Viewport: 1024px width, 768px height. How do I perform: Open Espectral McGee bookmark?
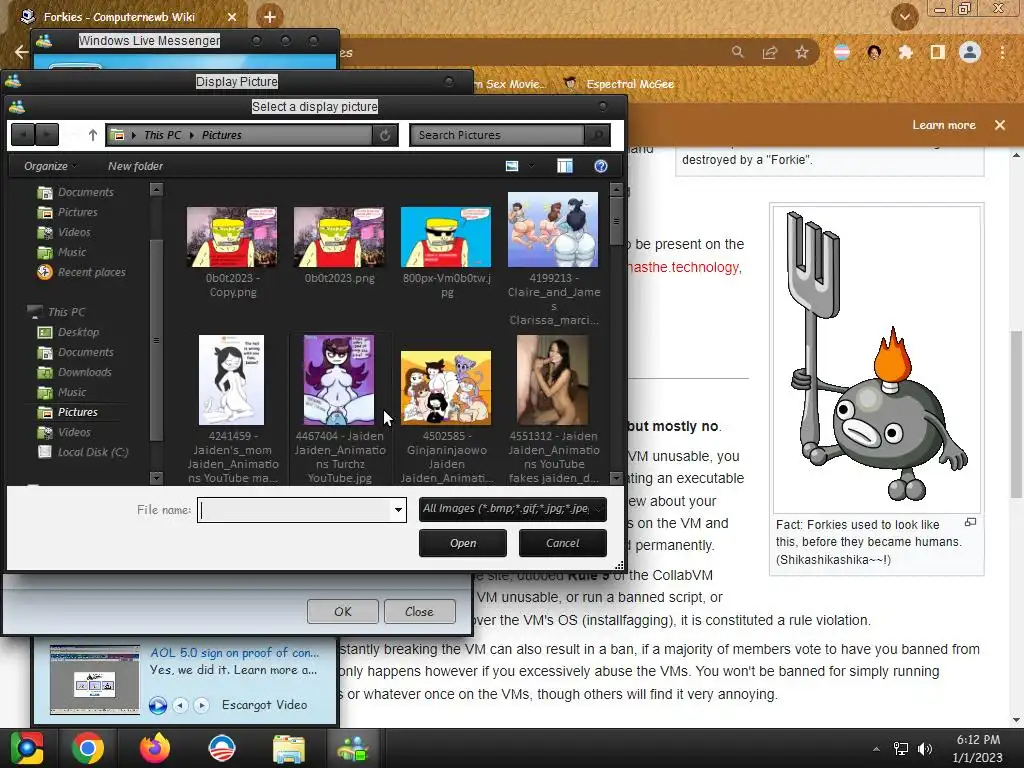[618, 84]
